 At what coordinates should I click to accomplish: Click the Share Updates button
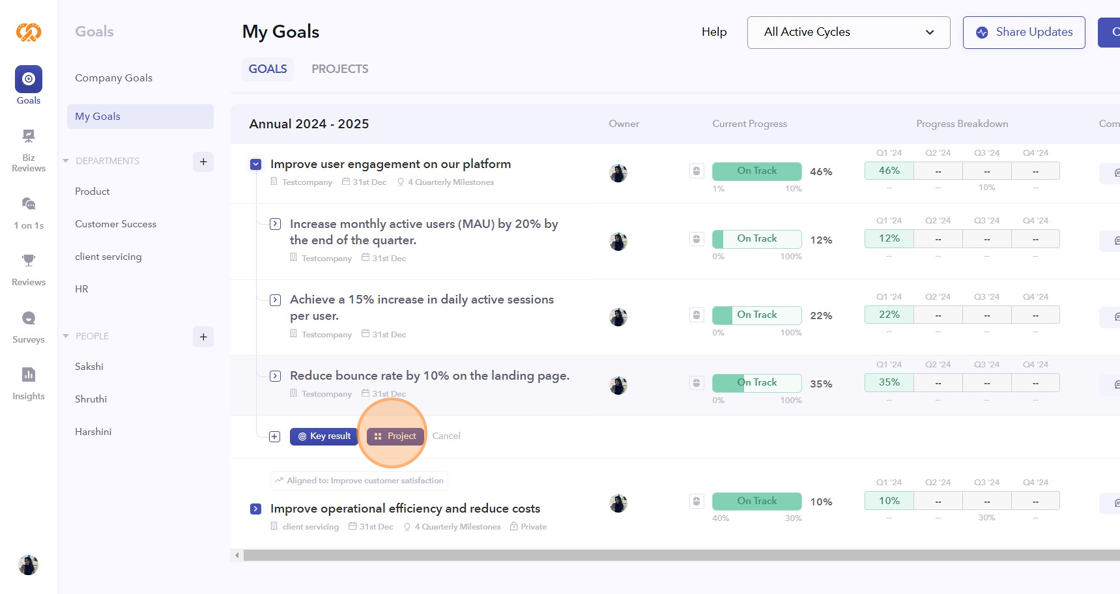coord(1023,32)
